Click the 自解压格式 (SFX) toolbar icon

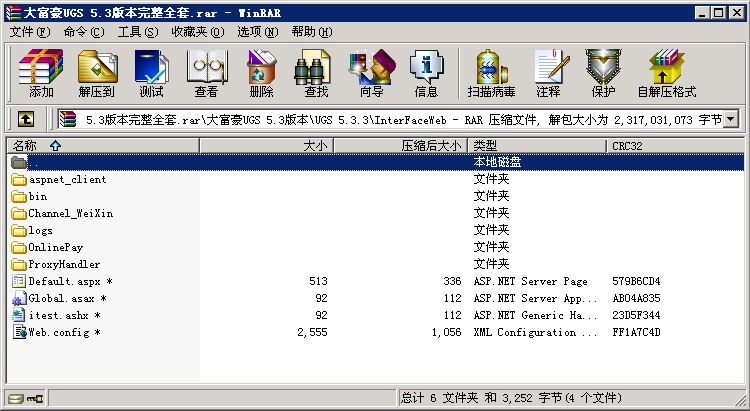click(x=667, y=73)
